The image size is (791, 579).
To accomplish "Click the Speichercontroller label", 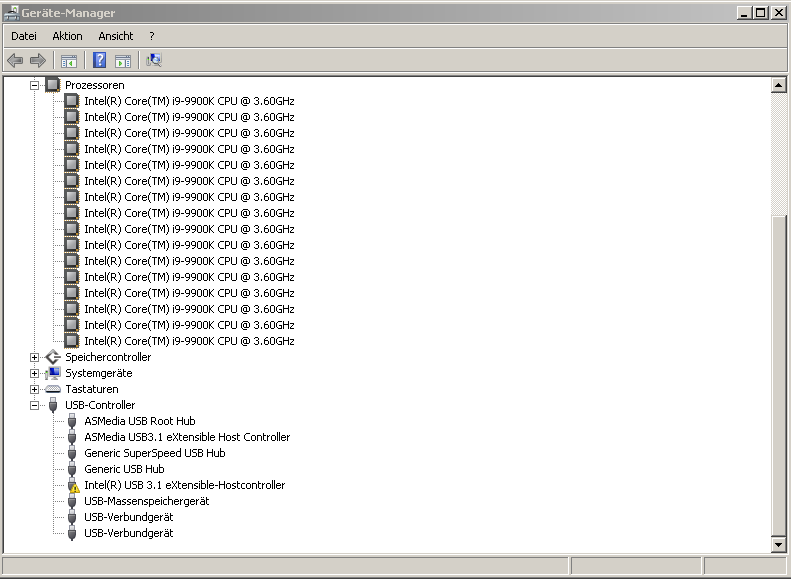I will pos(108,357).
